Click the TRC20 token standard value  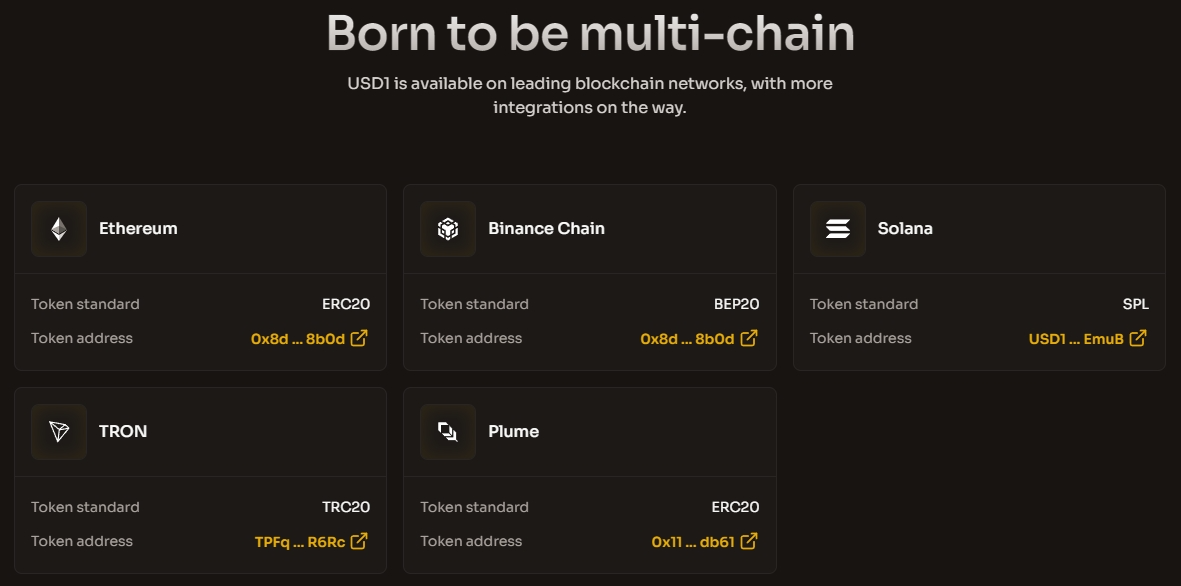[x=346, y=507]
